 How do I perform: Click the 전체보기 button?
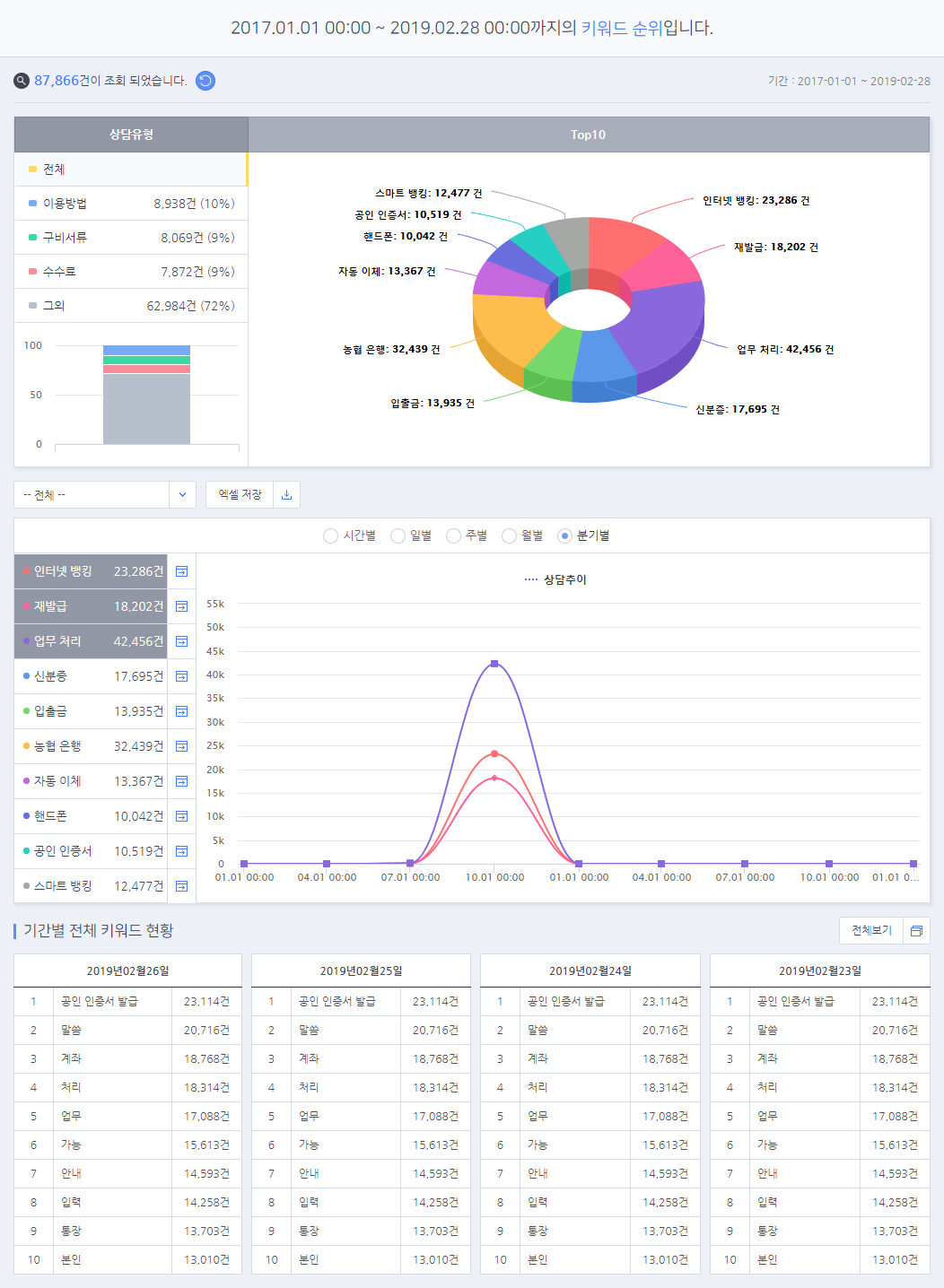[871, 931]
